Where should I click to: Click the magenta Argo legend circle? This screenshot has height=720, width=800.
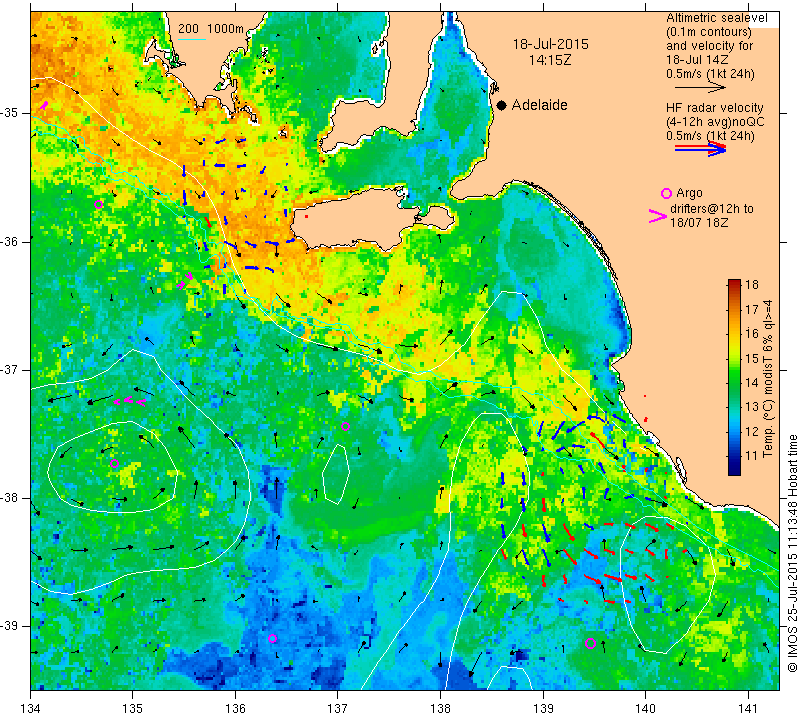[x=666, y=193]
